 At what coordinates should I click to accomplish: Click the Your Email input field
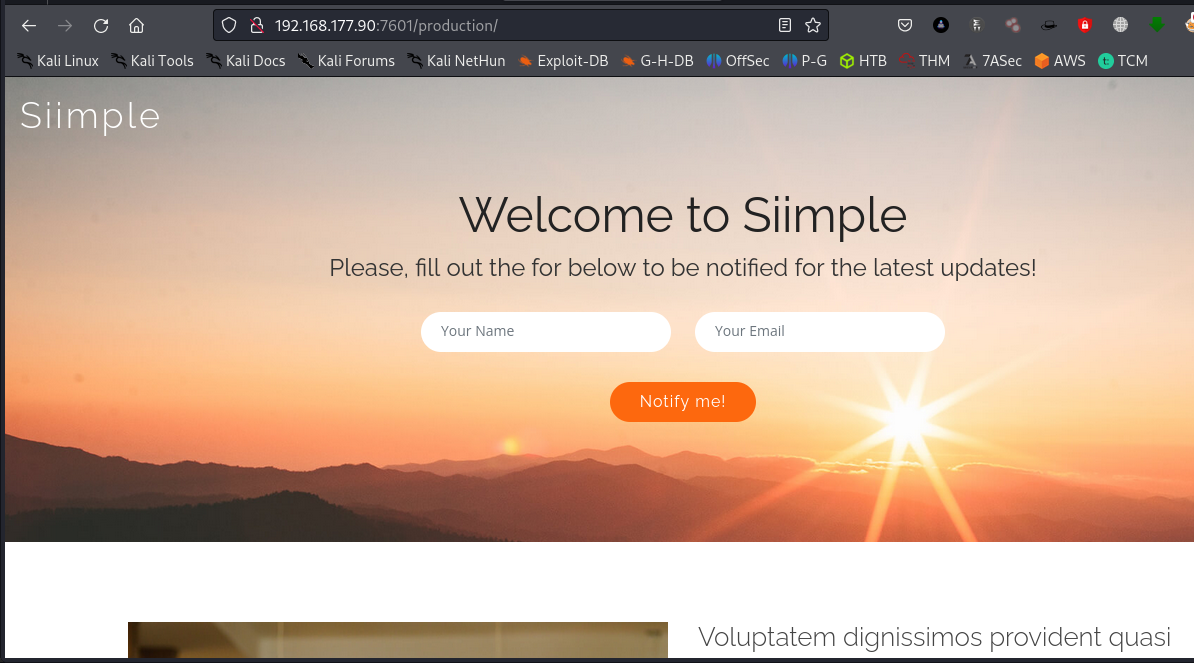820,331
